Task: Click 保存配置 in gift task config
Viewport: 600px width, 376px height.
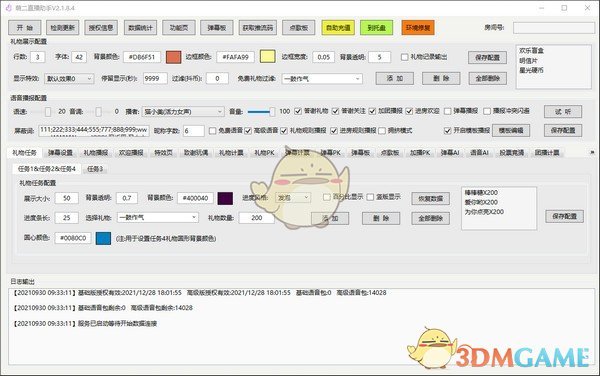Action: [564, 216]
